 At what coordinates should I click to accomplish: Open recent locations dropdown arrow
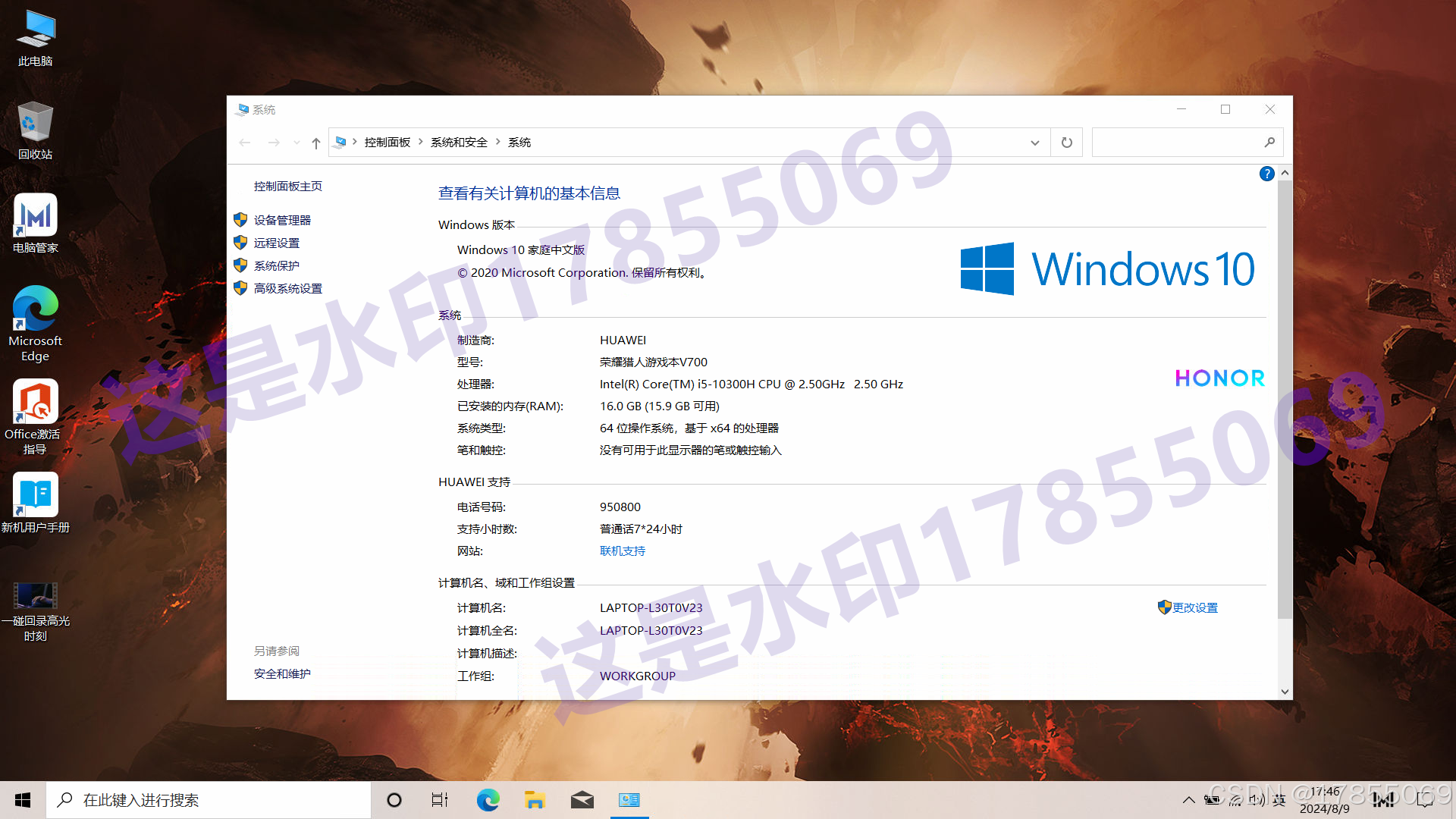coord(297,143)
